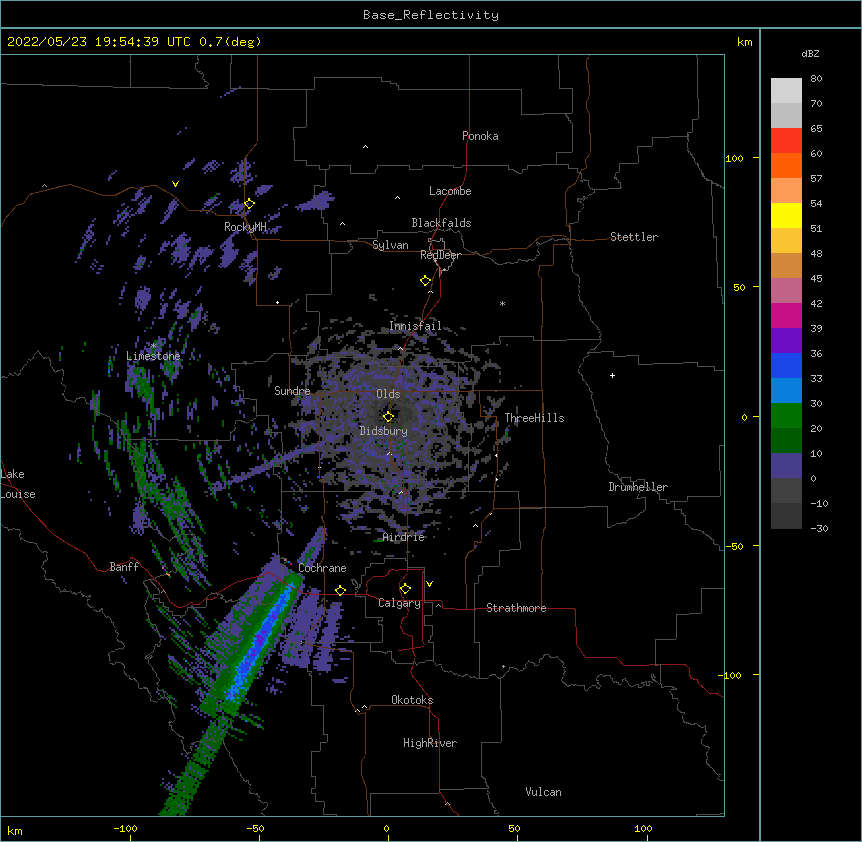
Task: Select the Lacombe label on map
Action: 450,191
